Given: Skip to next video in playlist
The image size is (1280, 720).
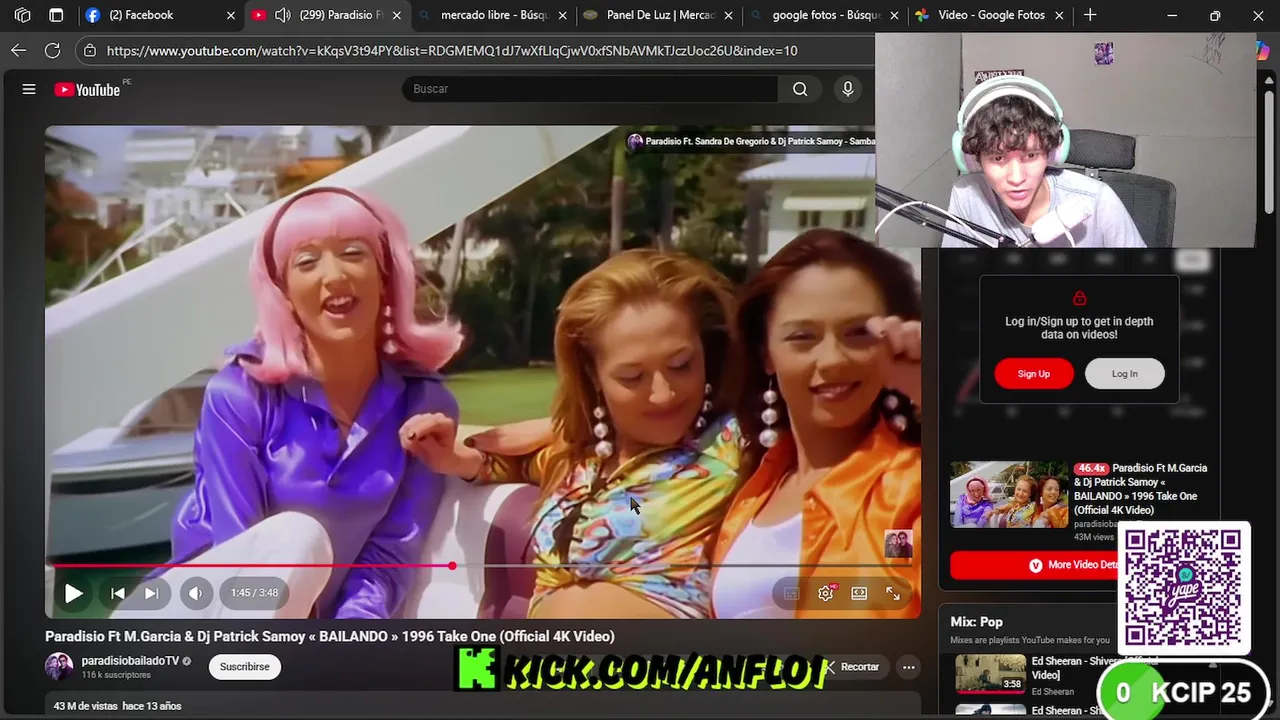Looking at the screenshot, I should (152, 593).
